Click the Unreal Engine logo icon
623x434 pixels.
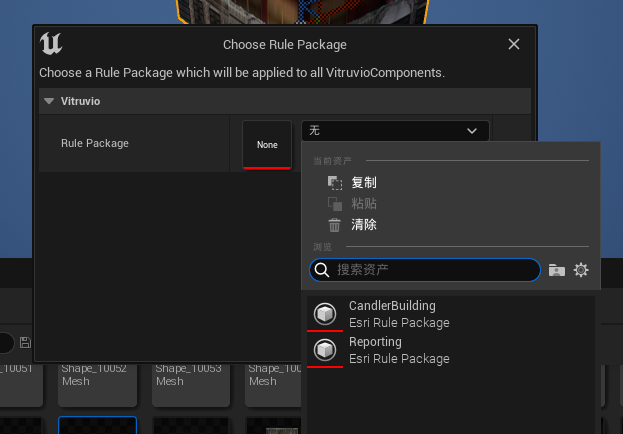[x=51, y=43]
